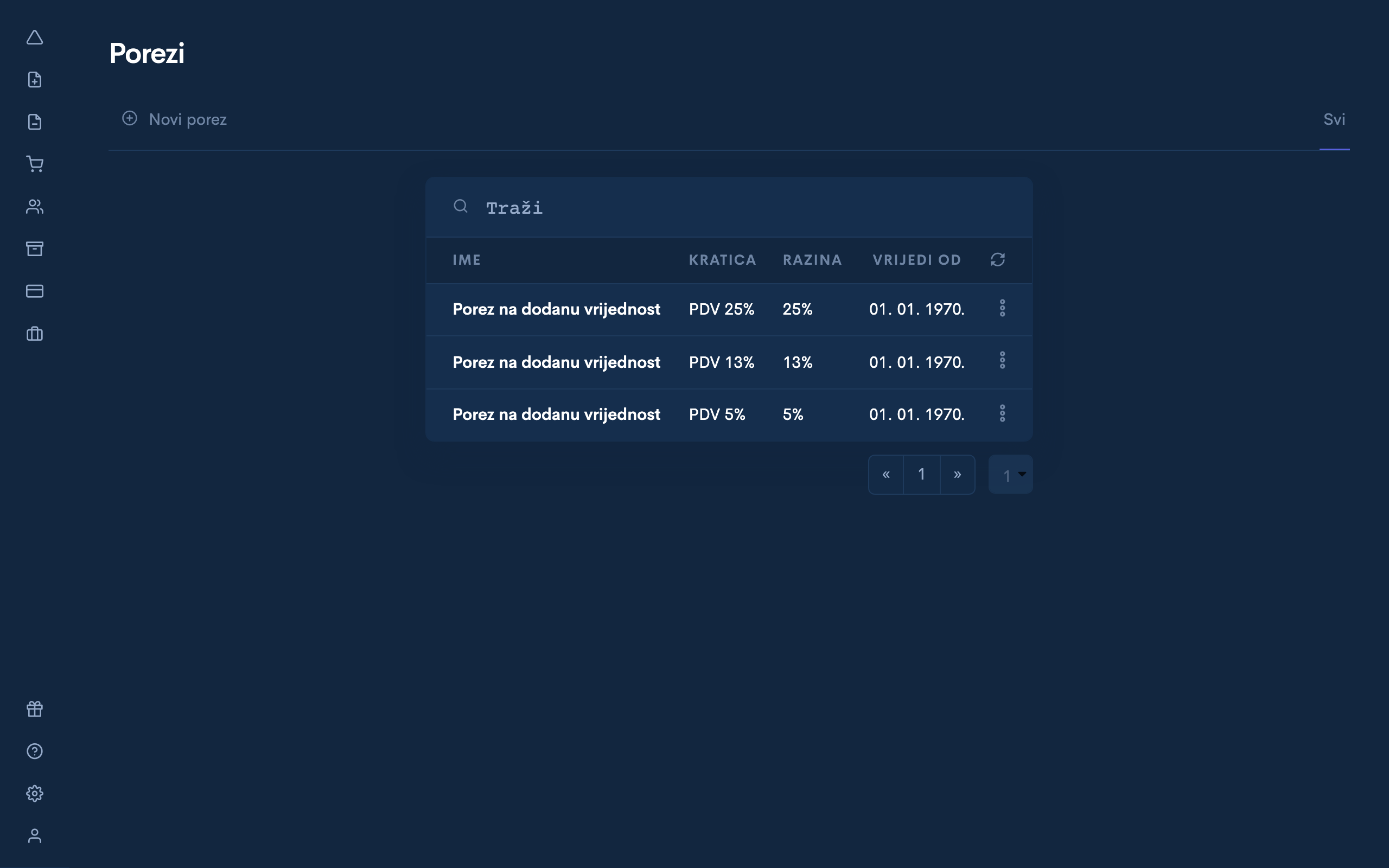Image resolution: width=1389 pixels, height=868 pixels.
Task: Go to next page of results
Action: pos(957,475)
